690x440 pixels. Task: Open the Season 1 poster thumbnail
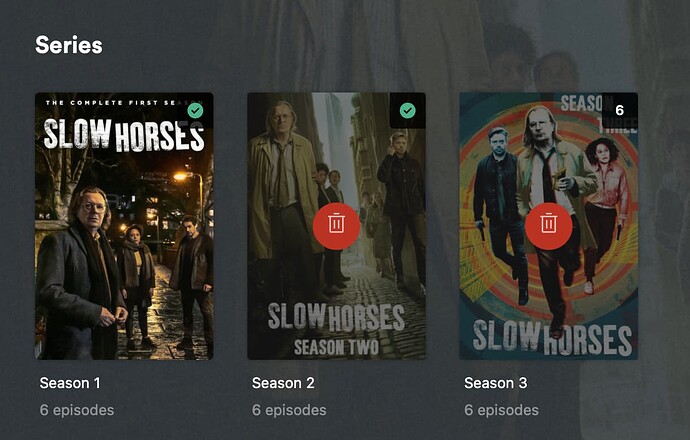point(124,226)
